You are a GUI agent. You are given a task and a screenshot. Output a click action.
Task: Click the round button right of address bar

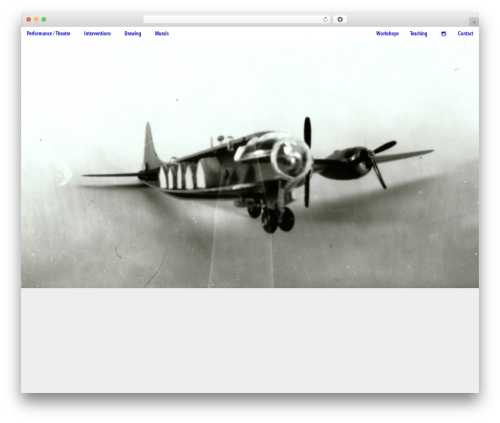340,19
